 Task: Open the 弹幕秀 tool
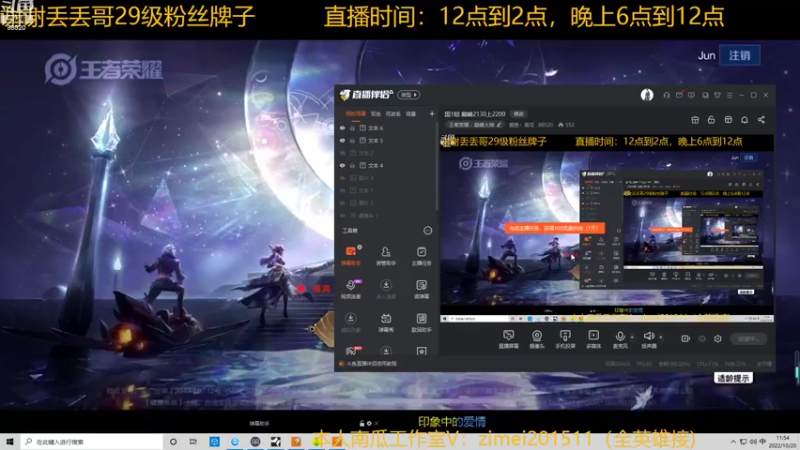point(386,322)
